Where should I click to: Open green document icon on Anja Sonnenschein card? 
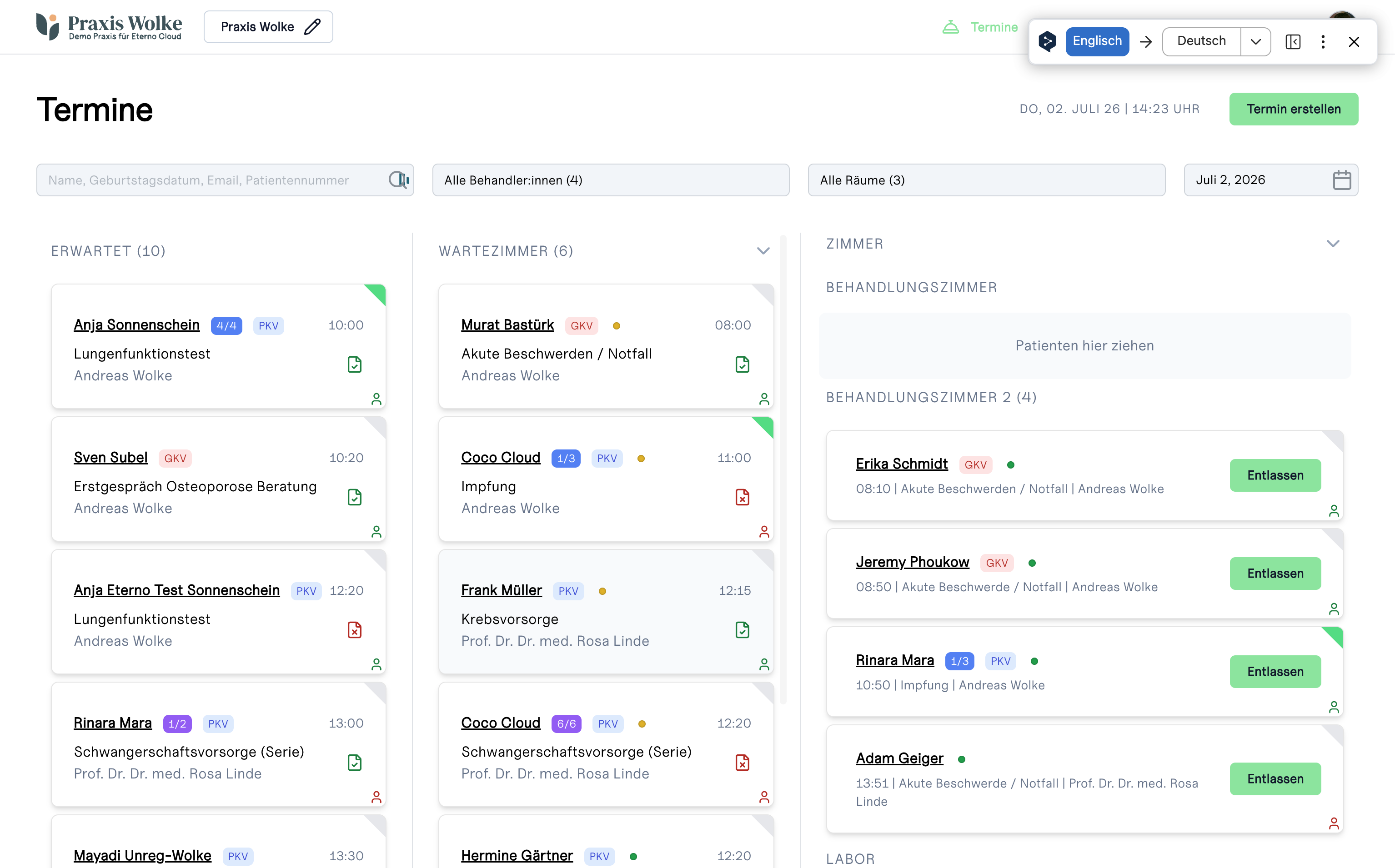click(x=355, y=364)
